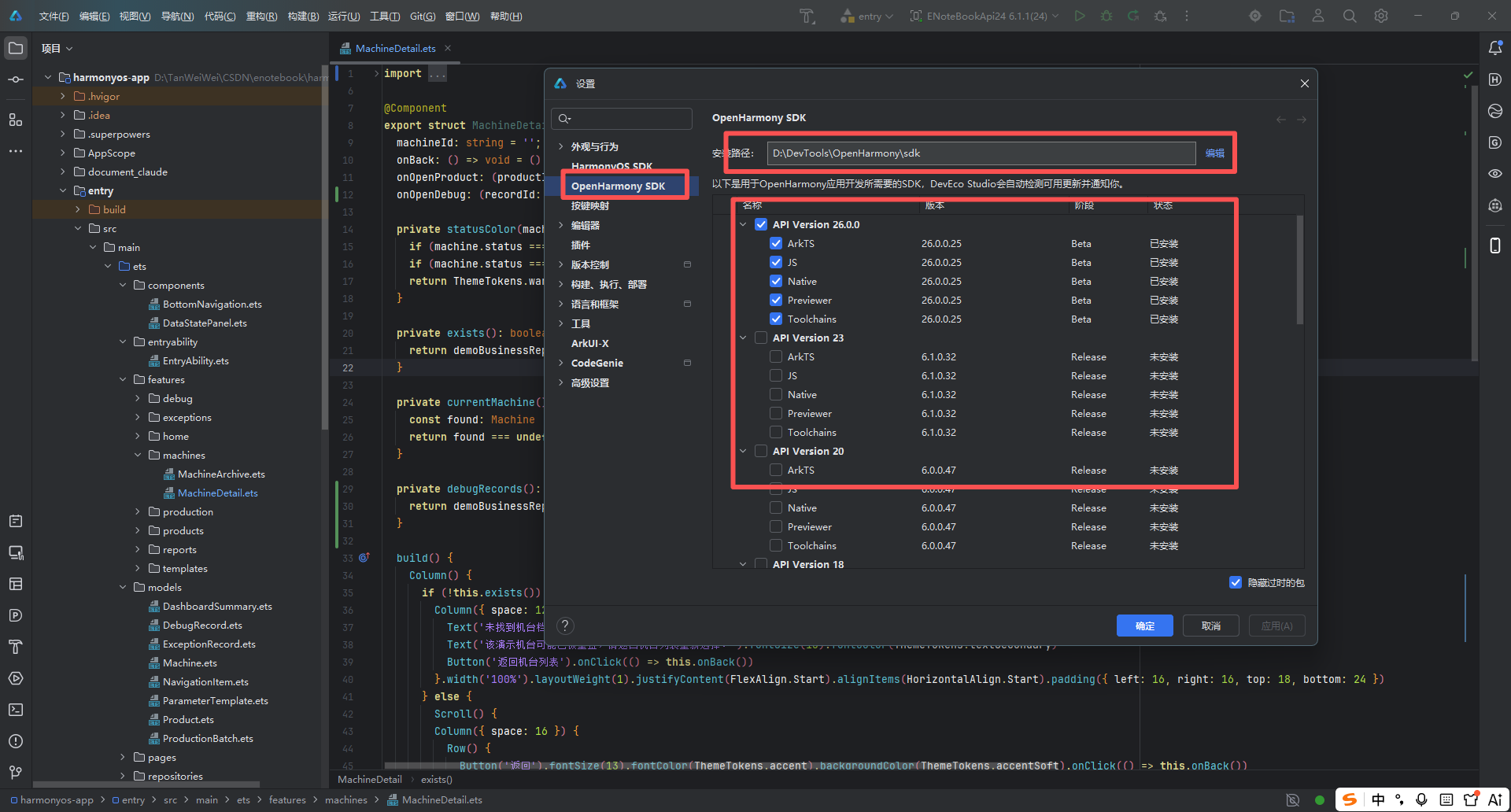1511x812 pixels.
Task: Check the ArkTS 6.1.0.32 checkbox
Action: (776, 356)
